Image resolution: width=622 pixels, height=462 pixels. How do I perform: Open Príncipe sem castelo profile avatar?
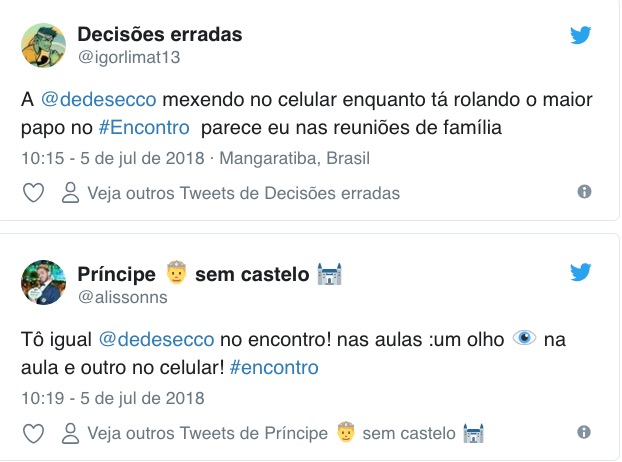click(44, 284)
